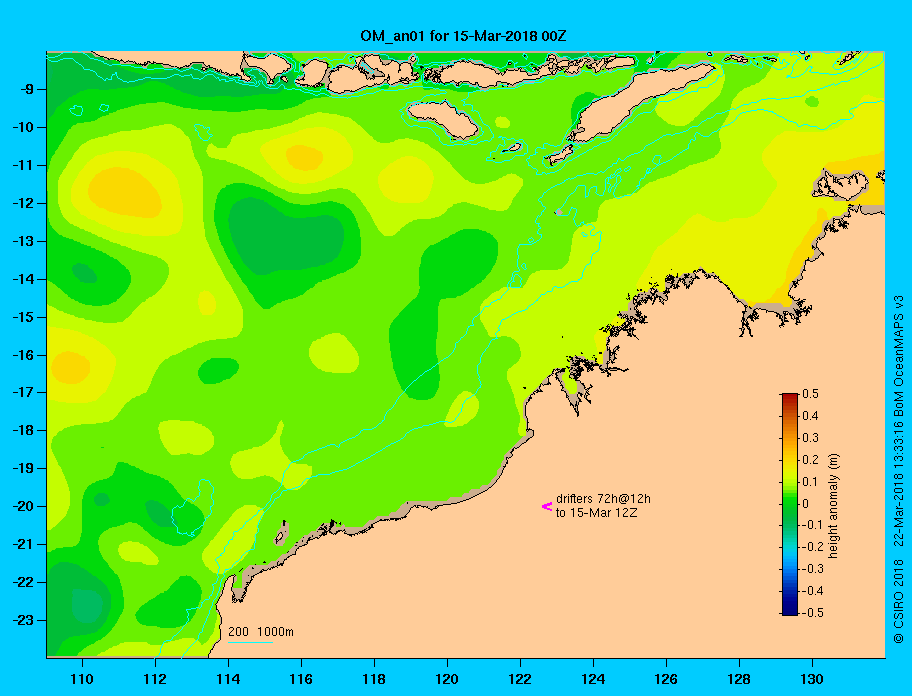This screenshot has height=696, width=912.
Task: Click longitude label 130 on the axis
Action: click(x=812, y=679)
